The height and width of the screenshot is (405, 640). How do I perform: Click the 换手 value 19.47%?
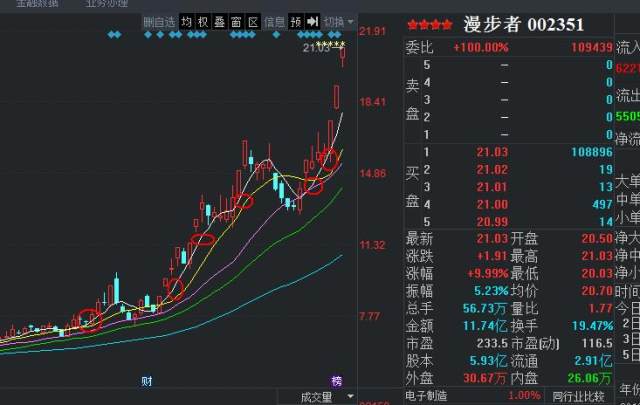click(593, 326)
